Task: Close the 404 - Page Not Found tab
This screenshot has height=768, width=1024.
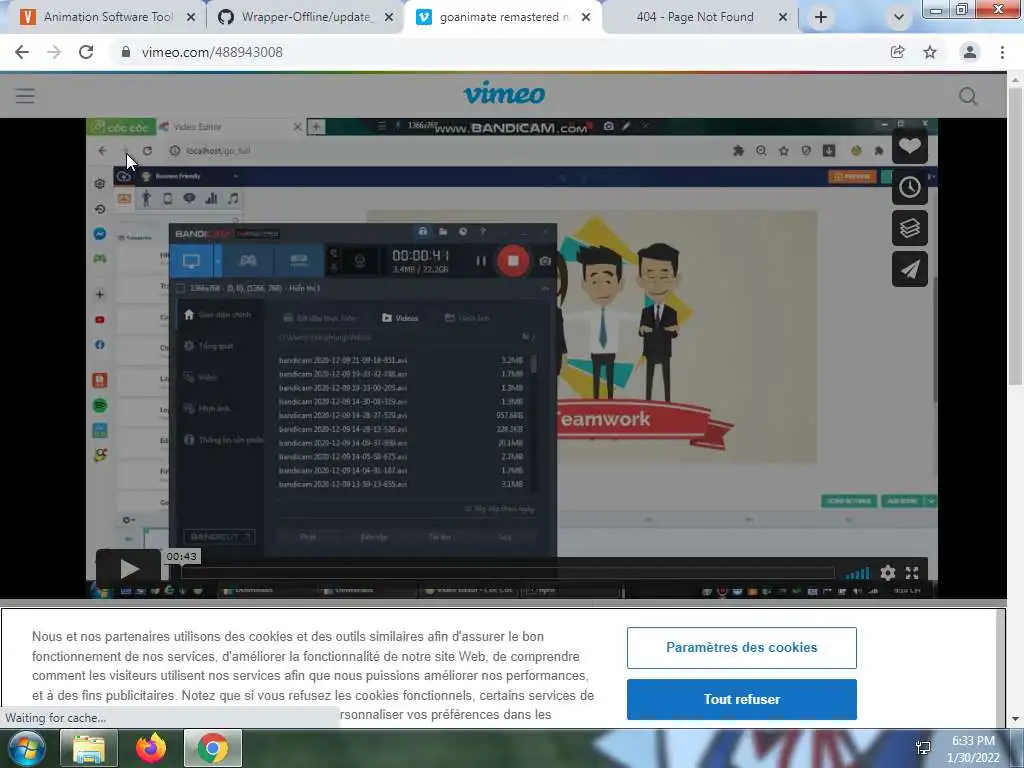Action: click(x=783, y=18)
